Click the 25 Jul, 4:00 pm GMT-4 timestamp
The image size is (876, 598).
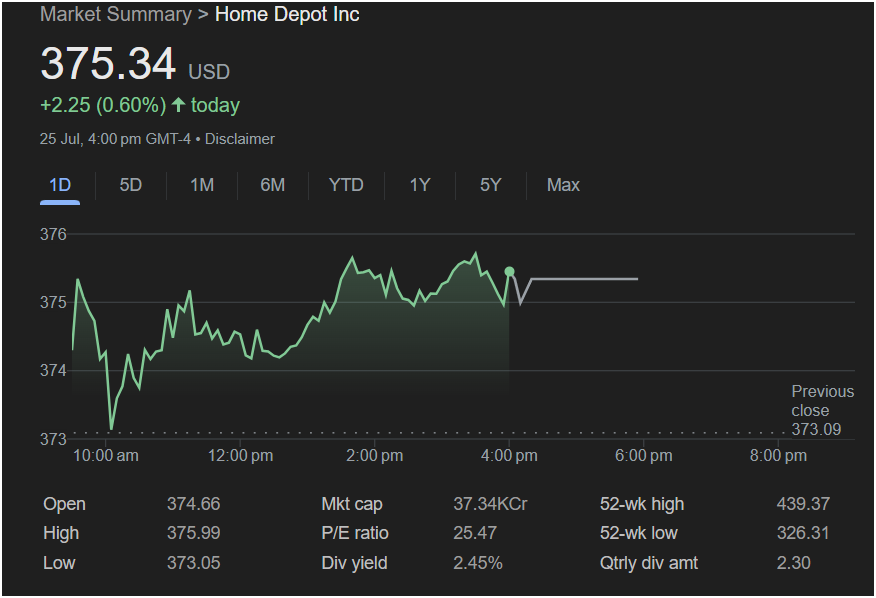pos(115,139)
